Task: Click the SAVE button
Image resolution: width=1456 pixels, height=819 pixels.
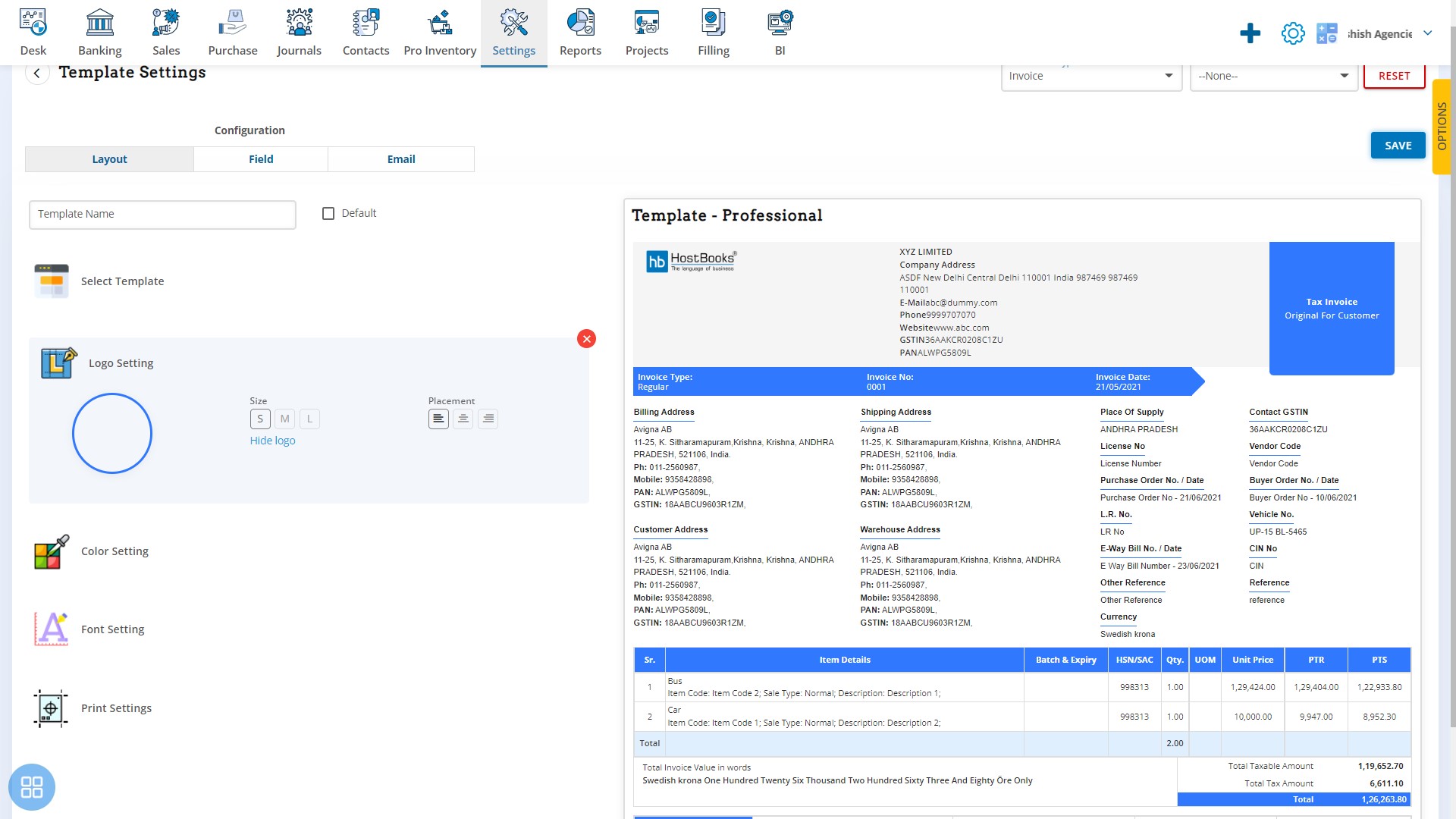Action: [x=1398, y=145]
